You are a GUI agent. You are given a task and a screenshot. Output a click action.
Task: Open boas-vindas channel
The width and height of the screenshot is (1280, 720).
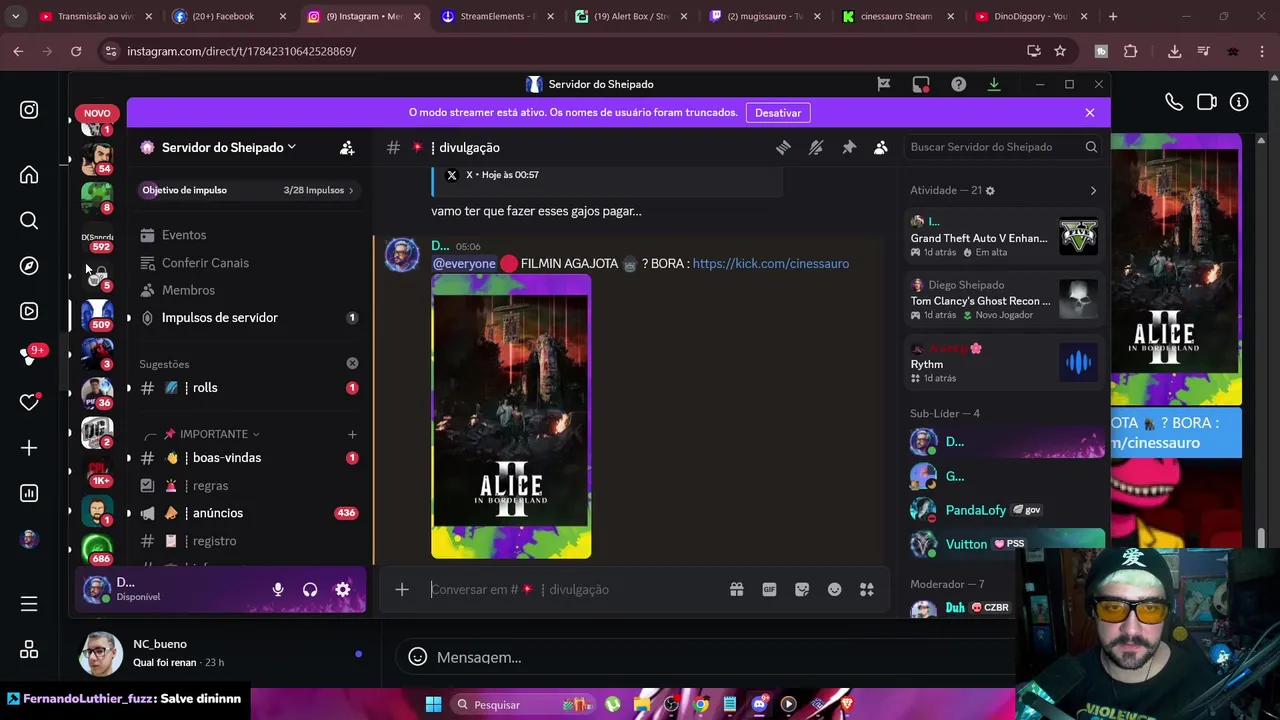(x=250, y=458)
